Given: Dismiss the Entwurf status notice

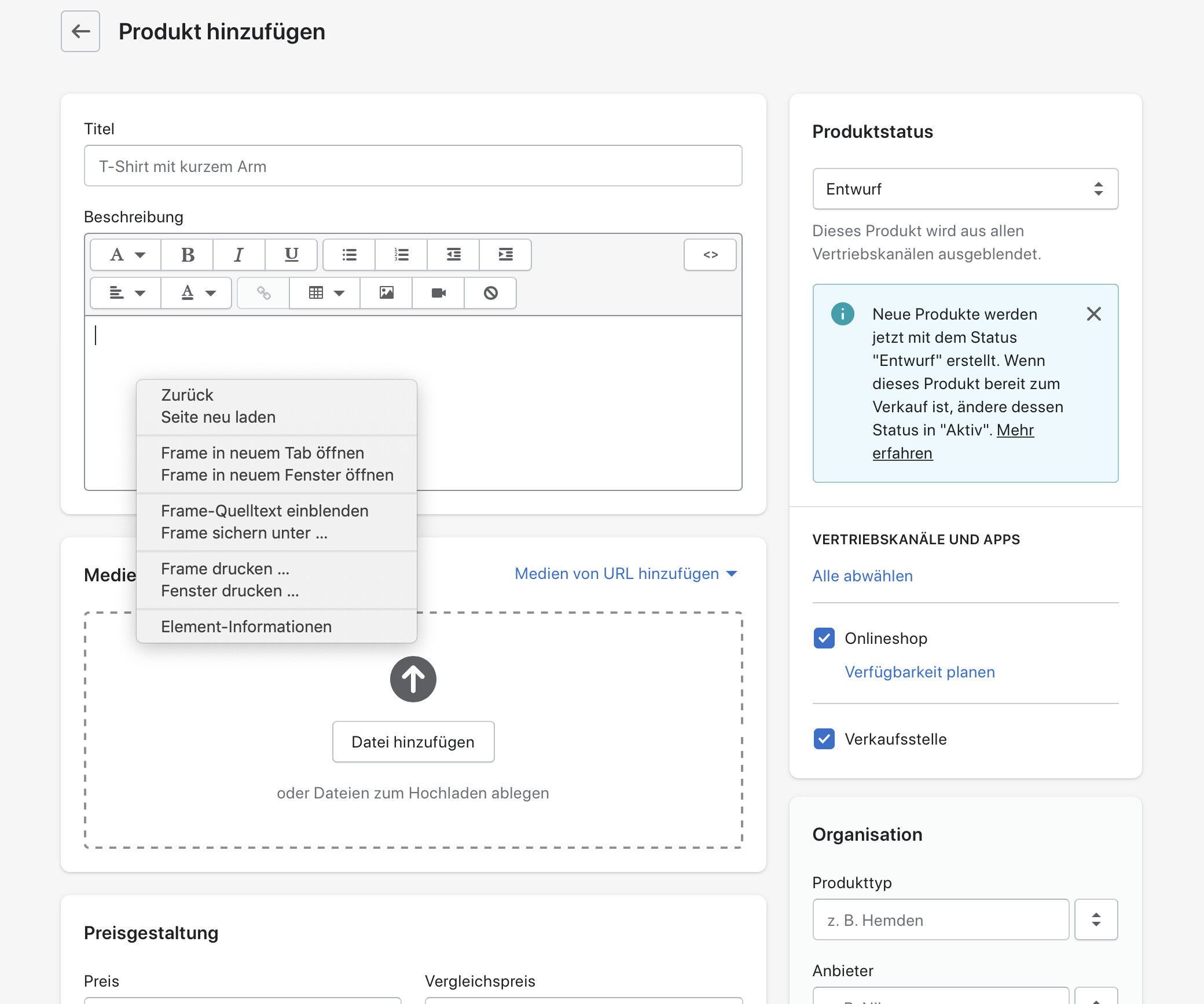Looking at the screenshot, I should pyautogui.click(x=1093, y=314).
